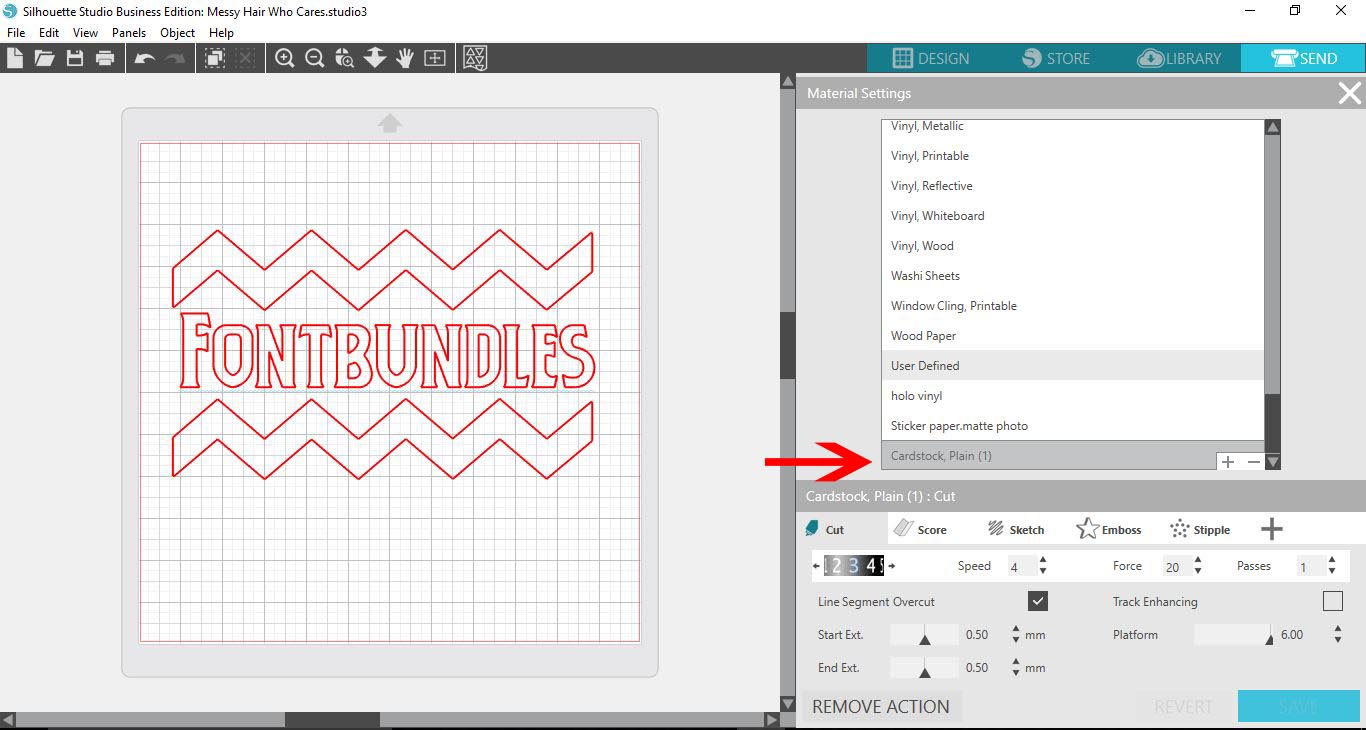
Task: Enable the Track Enhancing checkbox
Action: 1333,601
